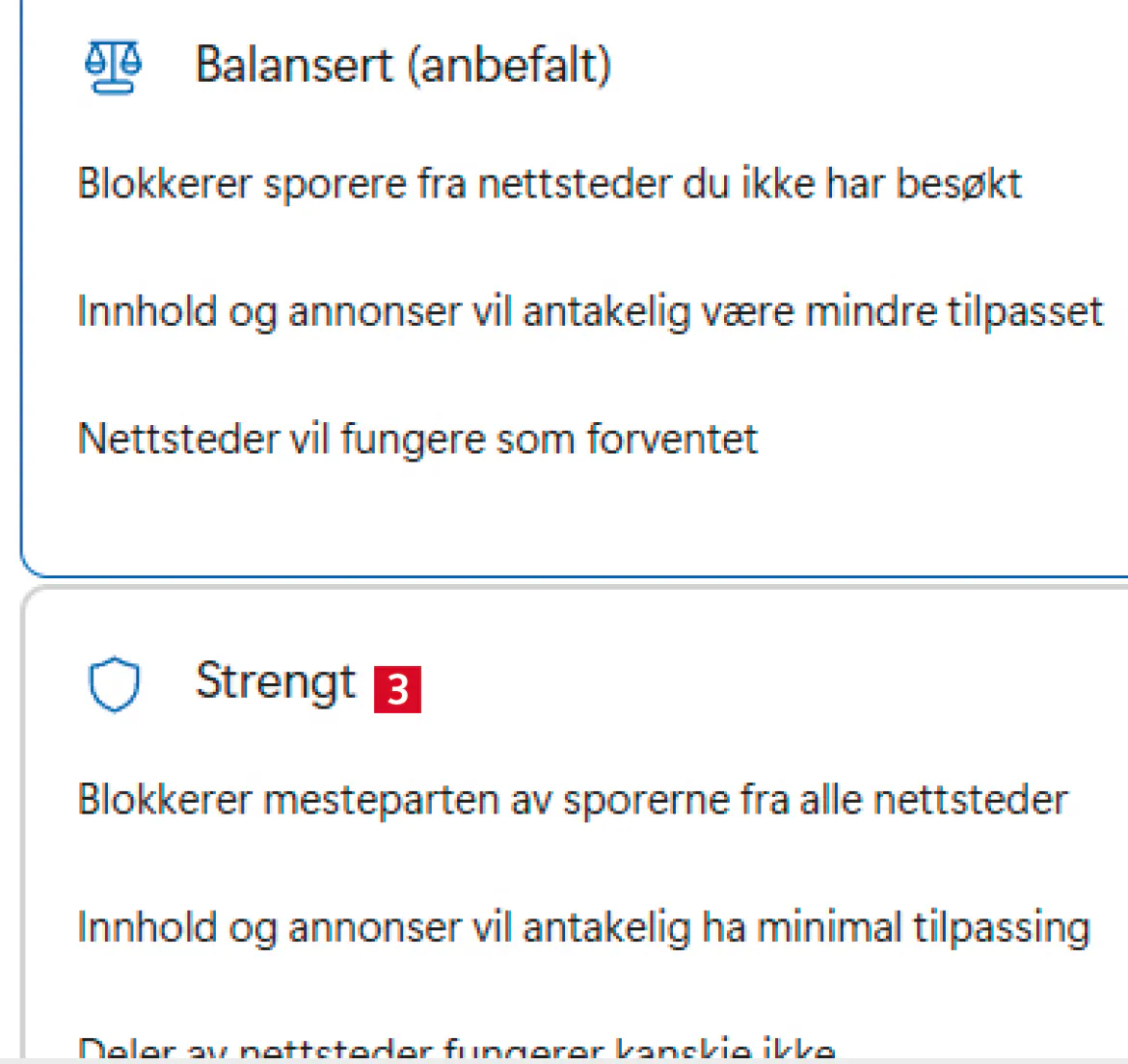
Task: Click empty space below "Nettsteder vil fungere som forventet"
Action: (x=417, y=511)
